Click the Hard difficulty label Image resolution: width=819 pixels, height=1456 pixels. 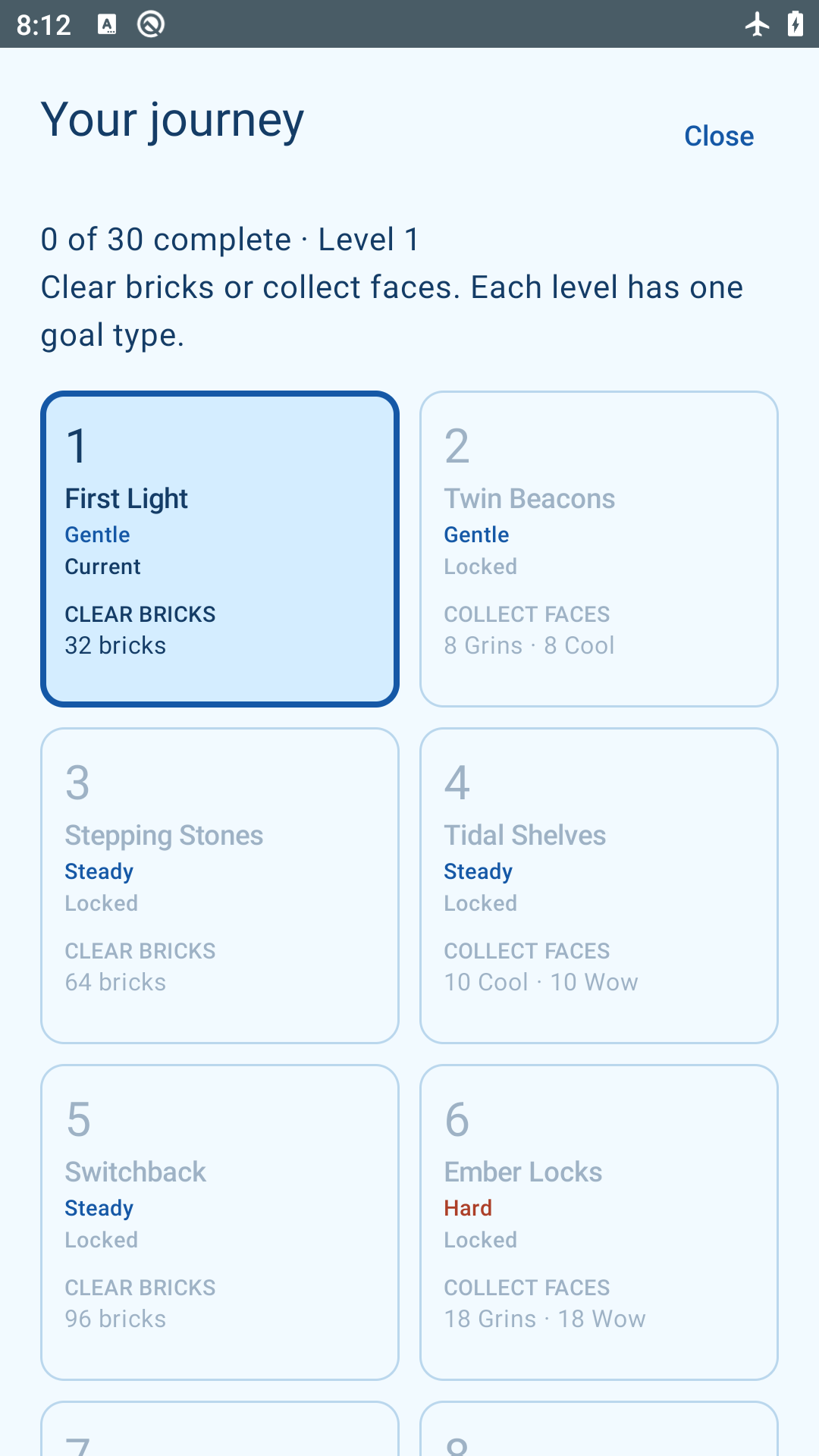[x=468, y=1208]
